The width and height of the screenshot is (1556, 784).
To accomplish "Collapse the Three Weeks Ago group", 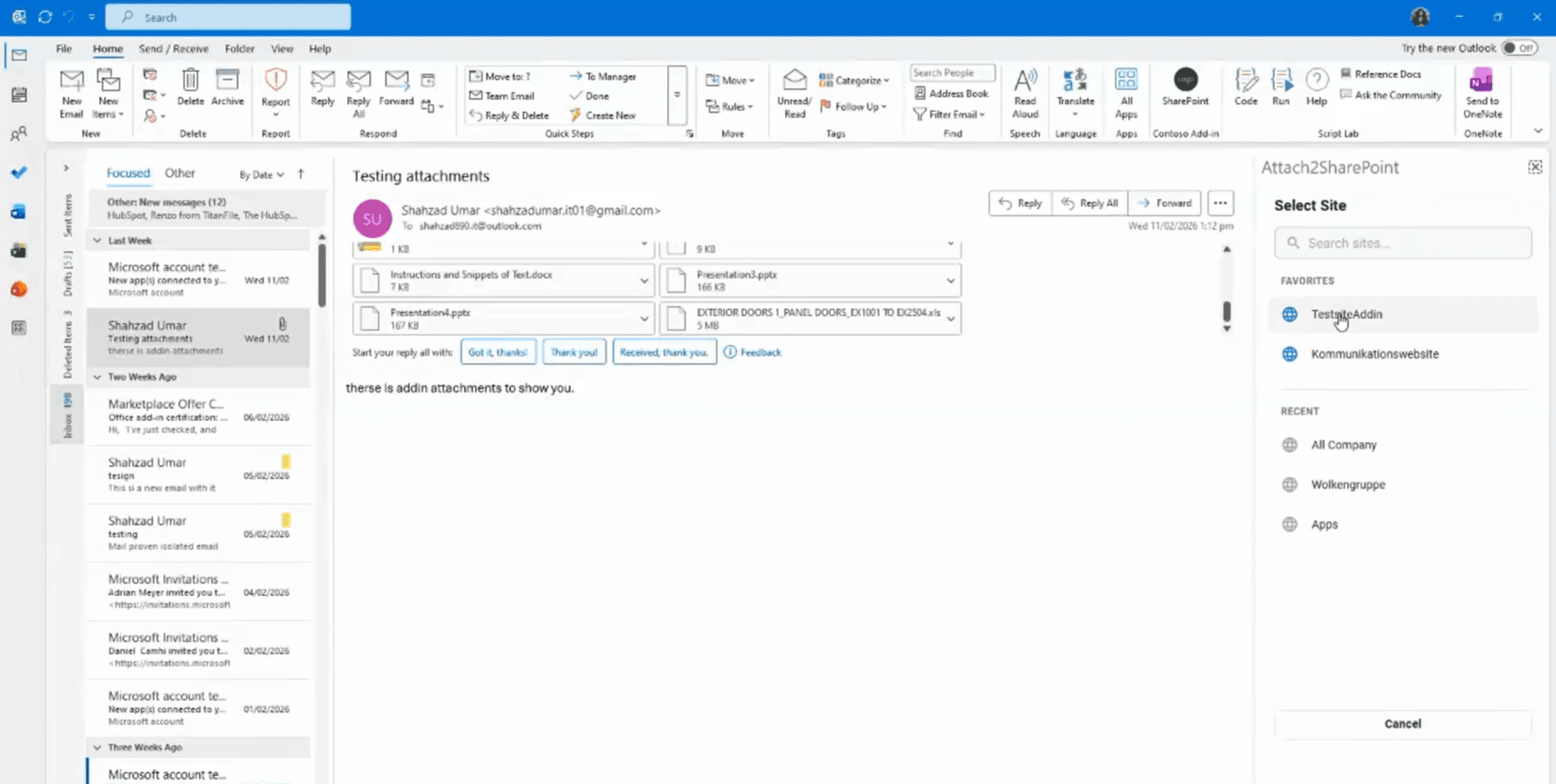I will (97, 748).
